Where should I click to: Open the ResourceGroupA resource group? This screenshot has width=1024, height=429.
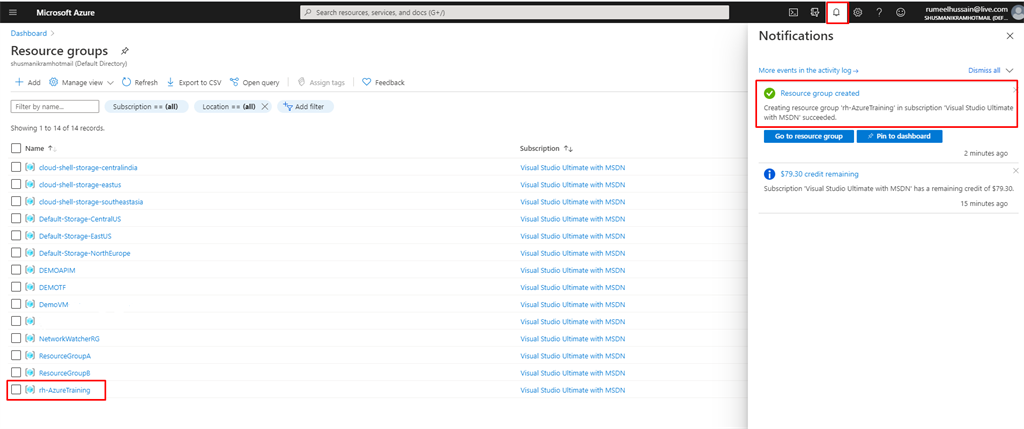point(65,356)
